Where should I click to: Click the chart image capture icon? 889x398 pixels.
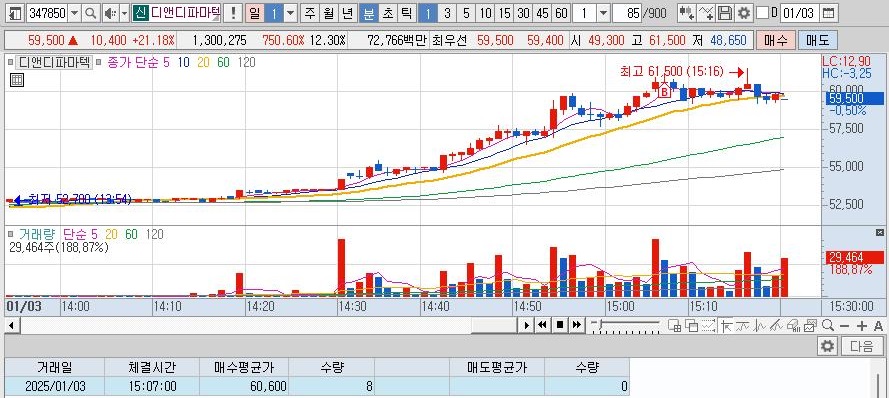[811, 325]
